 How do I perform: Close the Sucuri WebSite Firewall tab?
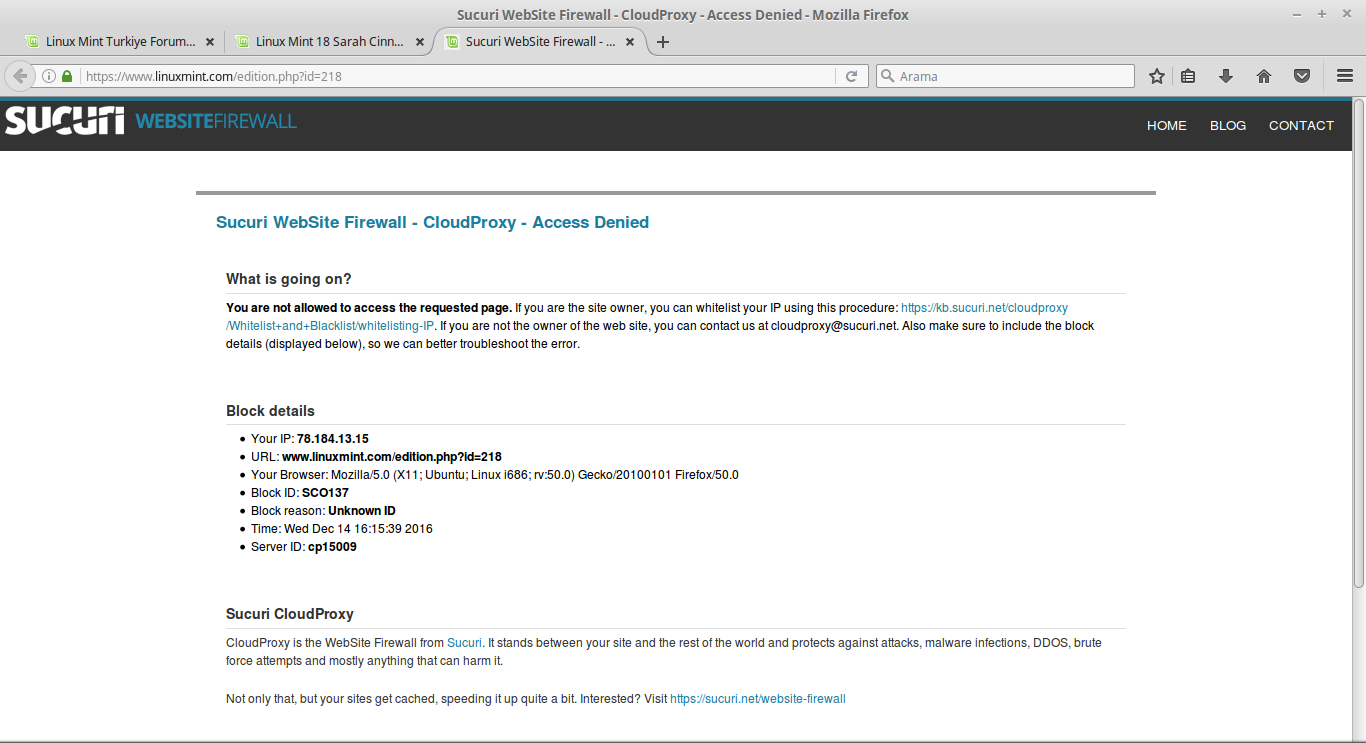[630, 42]
